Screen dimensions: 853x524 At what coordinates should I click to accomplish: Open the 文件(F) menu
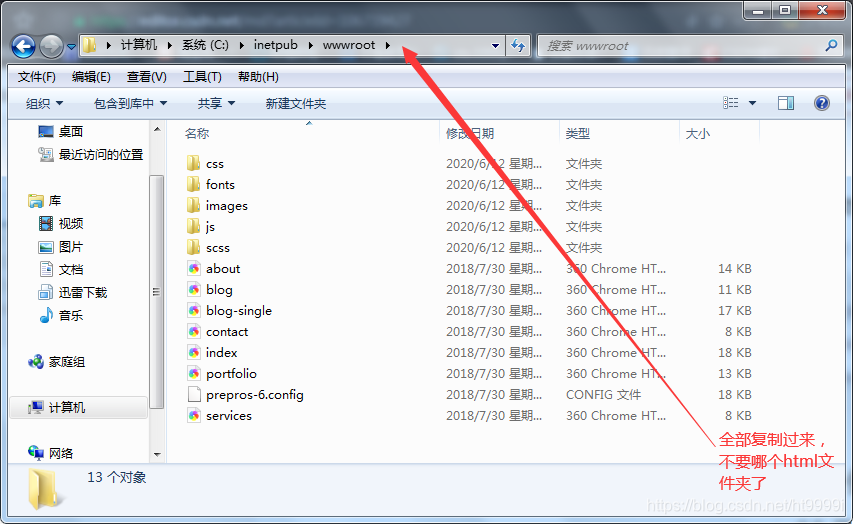[x=36, y=77]
